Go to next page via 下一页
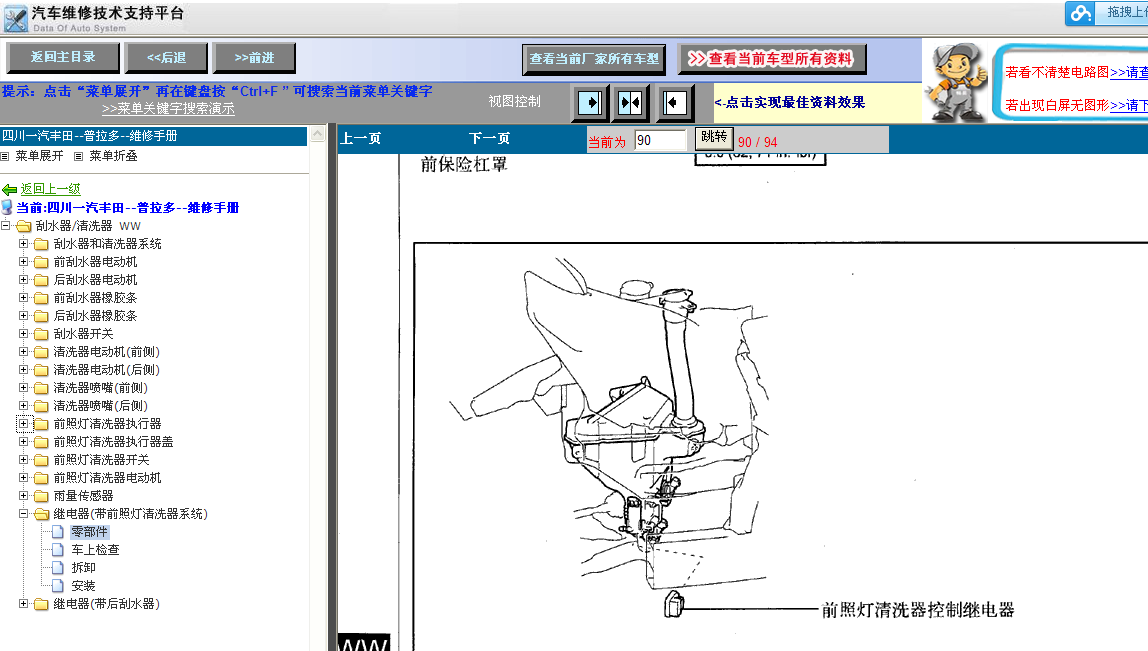1148x651 pixels. (x=489, y=139)
